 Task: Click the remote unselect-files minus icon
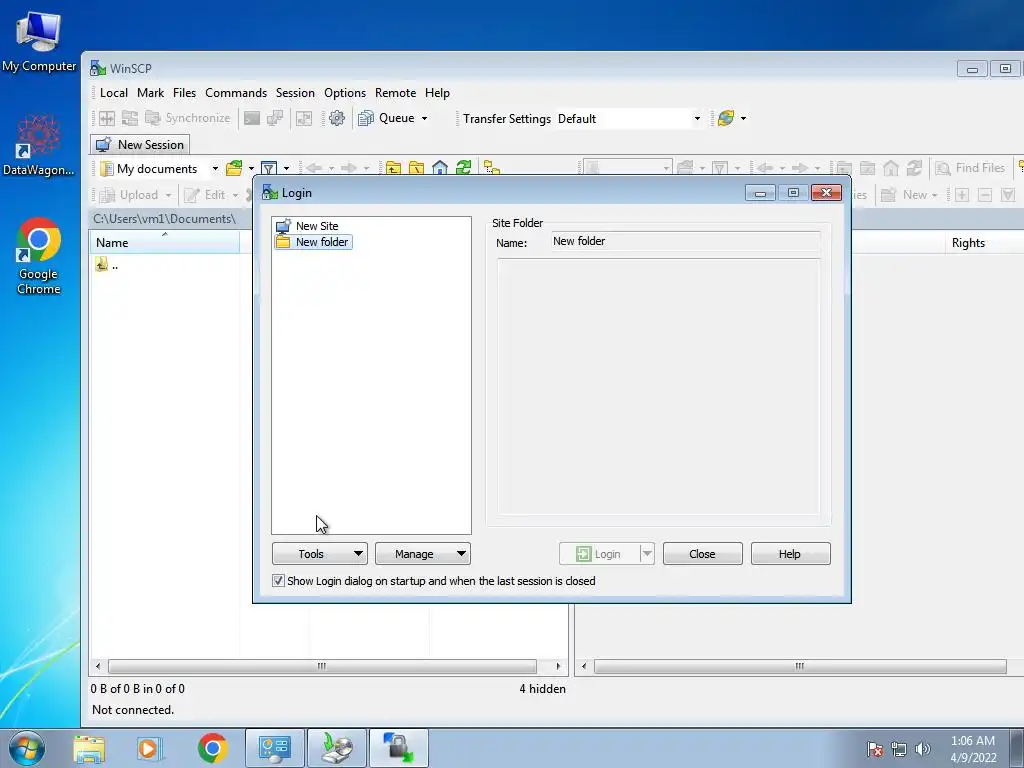985,195
